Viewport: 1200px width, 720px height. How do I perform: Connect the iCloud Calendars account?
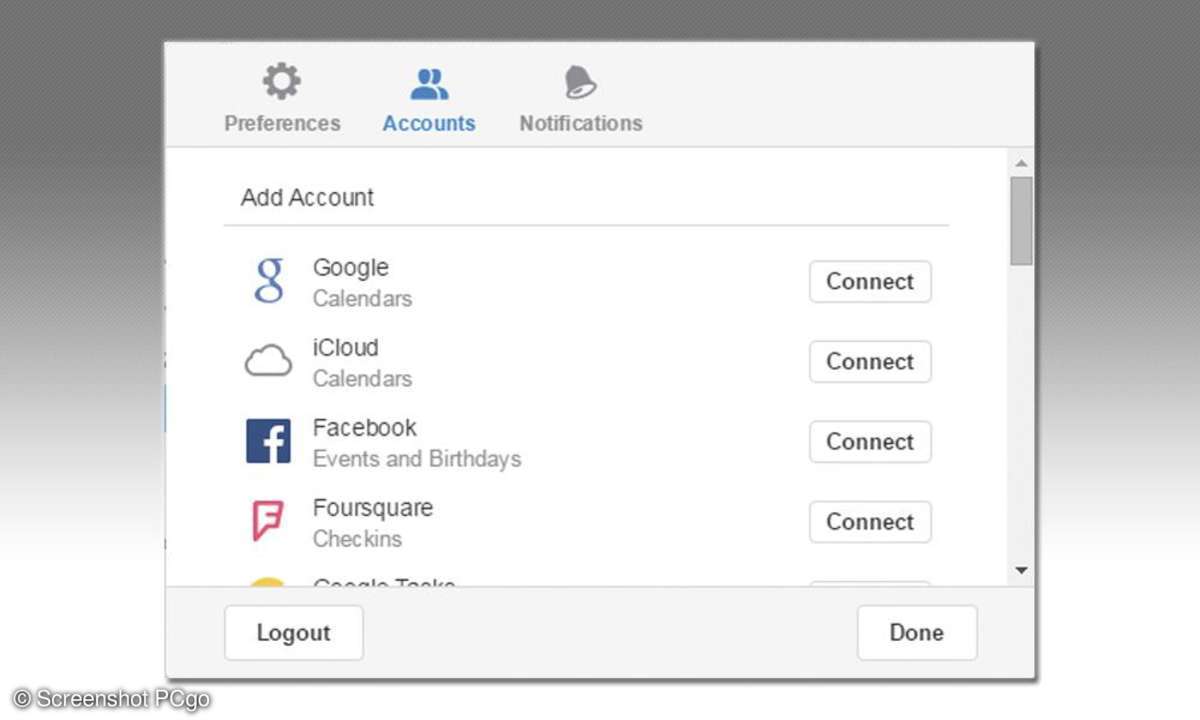pyautogui.click(x=870, y=361)
